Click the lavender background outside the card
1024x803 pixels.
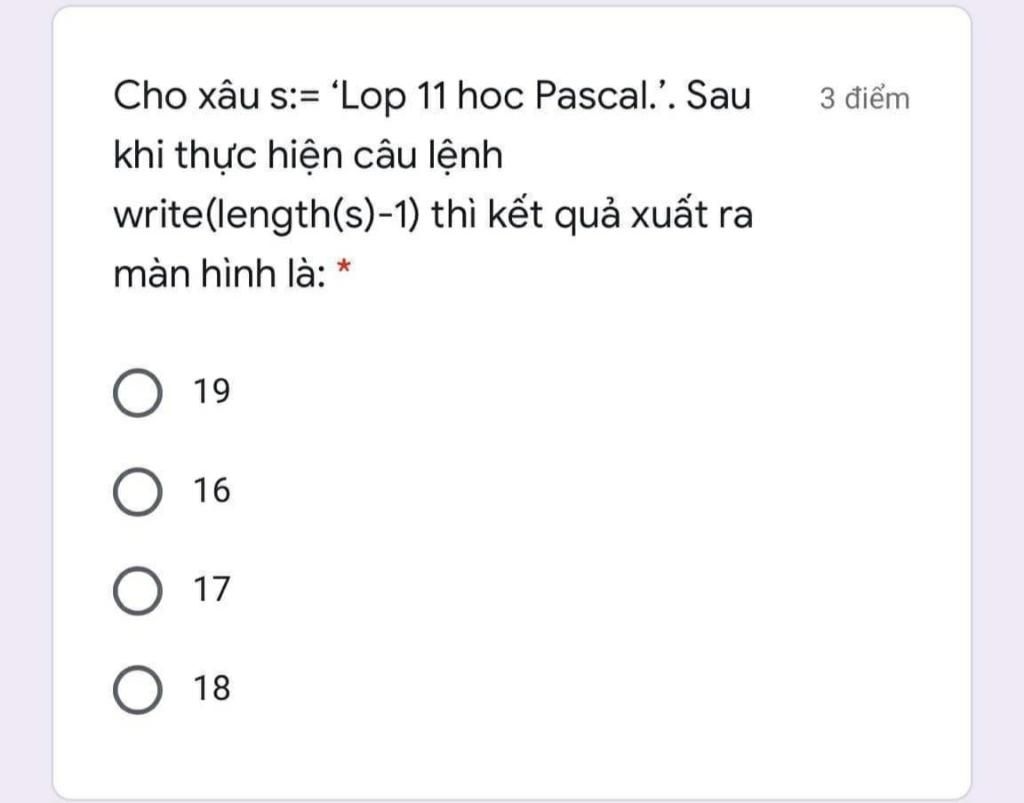[1000, 400]
